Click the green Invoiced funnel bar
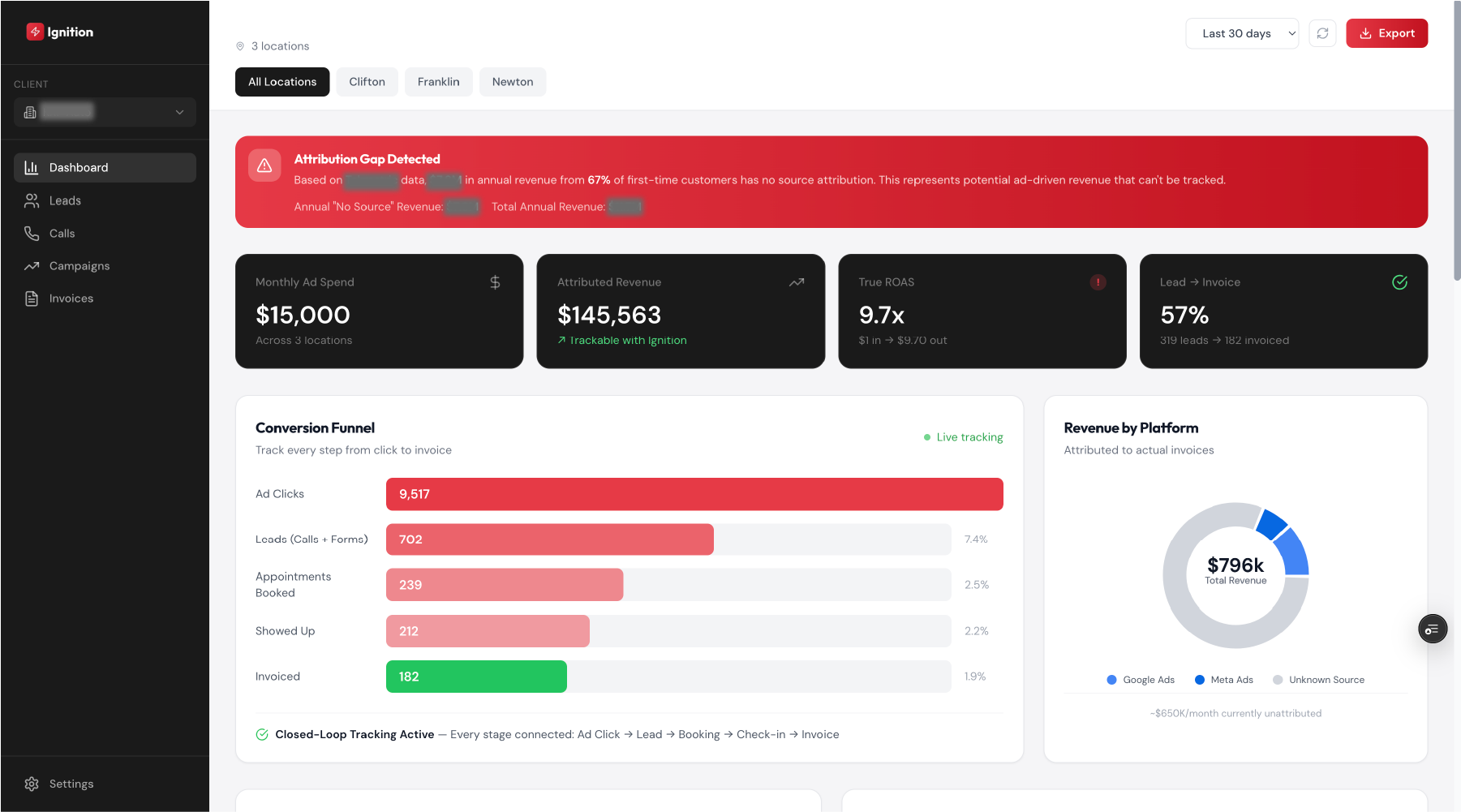The height and width of the screenshot is (812, 1461). [476, 677]
